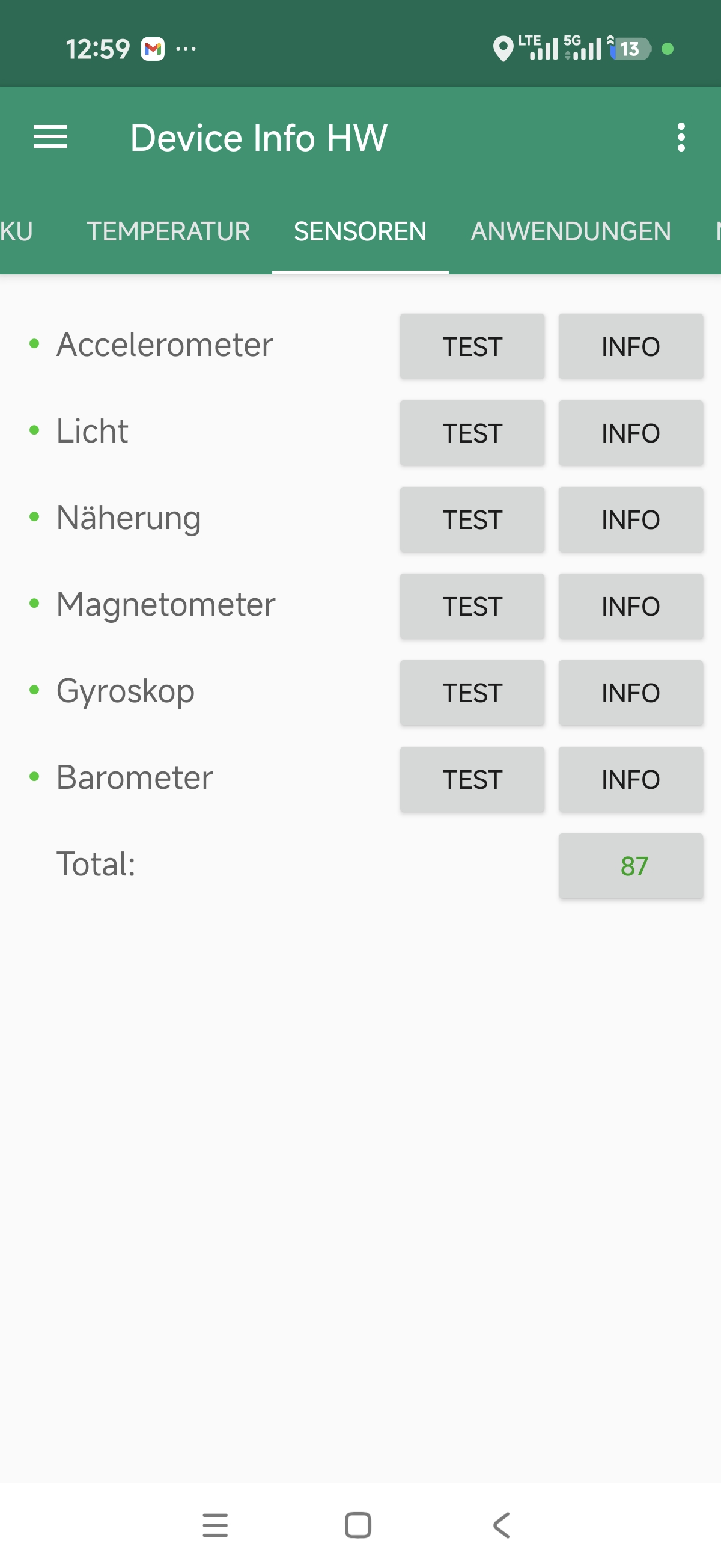The width and height of the screenshot is (721, 1568).
Task: Open the hamburger navigation menu
Action: (x=50, y=137)
